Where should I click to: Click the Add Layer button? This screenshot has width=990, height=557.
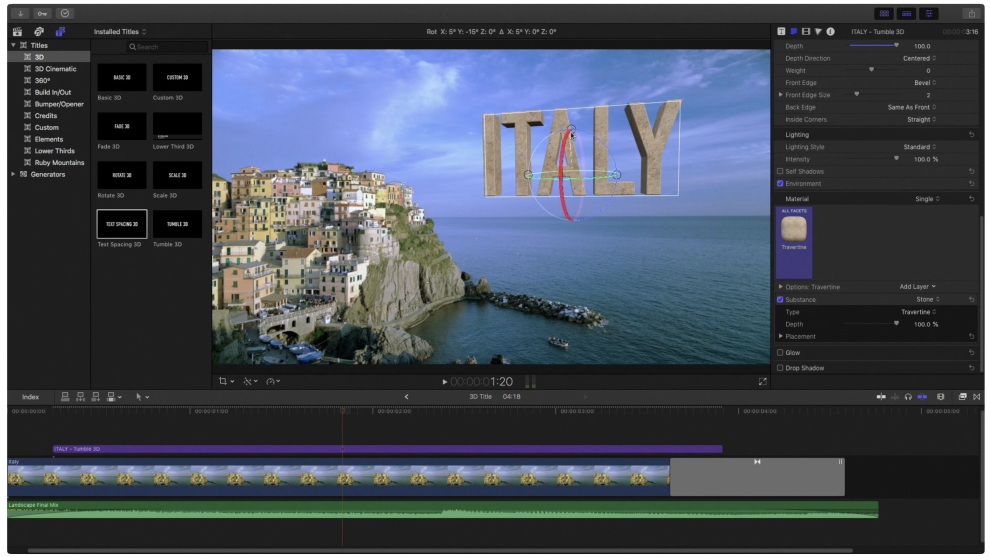pos(917,287)
